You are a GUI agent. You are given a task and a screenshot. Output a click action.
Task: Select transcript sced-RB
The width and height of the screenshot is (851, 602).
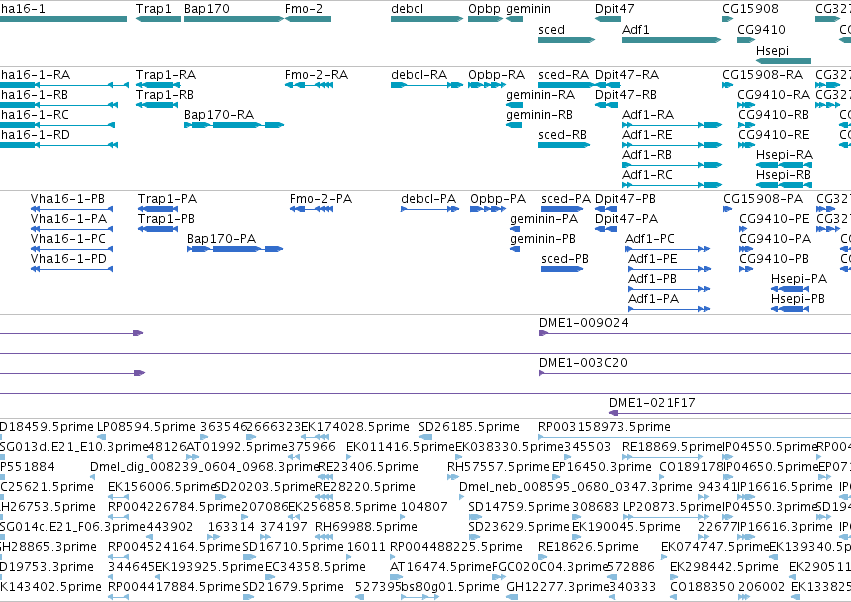click(x=564, y=145)
